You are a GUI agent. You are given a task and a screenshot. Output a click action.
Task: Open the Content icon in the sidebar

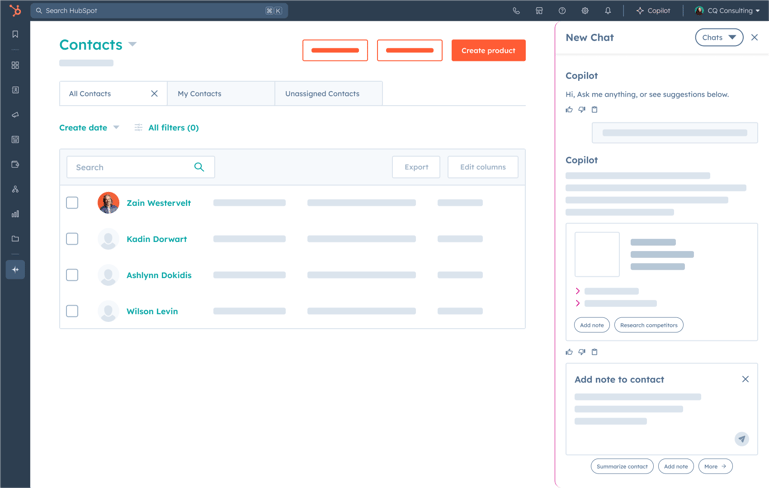[15, 140]
